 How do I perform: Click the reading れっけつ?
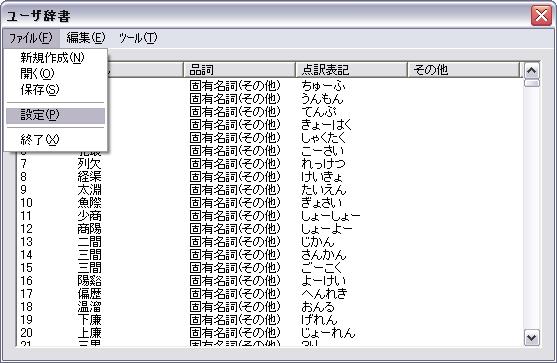[323, 164]
